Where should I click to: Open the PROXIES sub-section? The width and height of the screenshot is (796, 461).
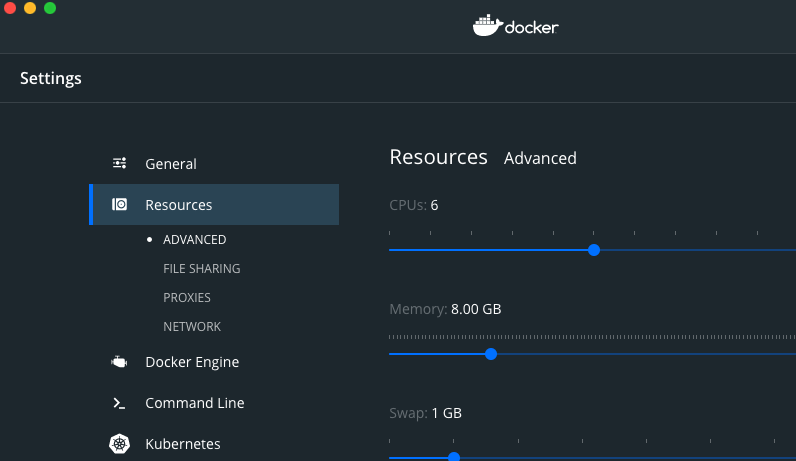point(186,298)
